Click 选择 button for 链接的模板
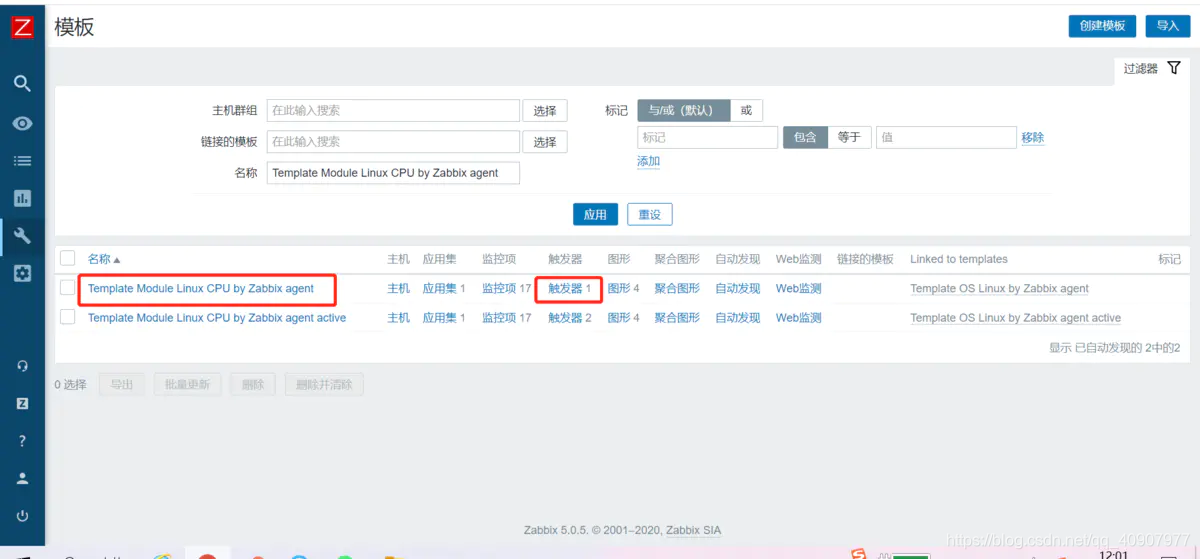The width and height of the screenshot is (1200, 559). (x=545, y=142)
